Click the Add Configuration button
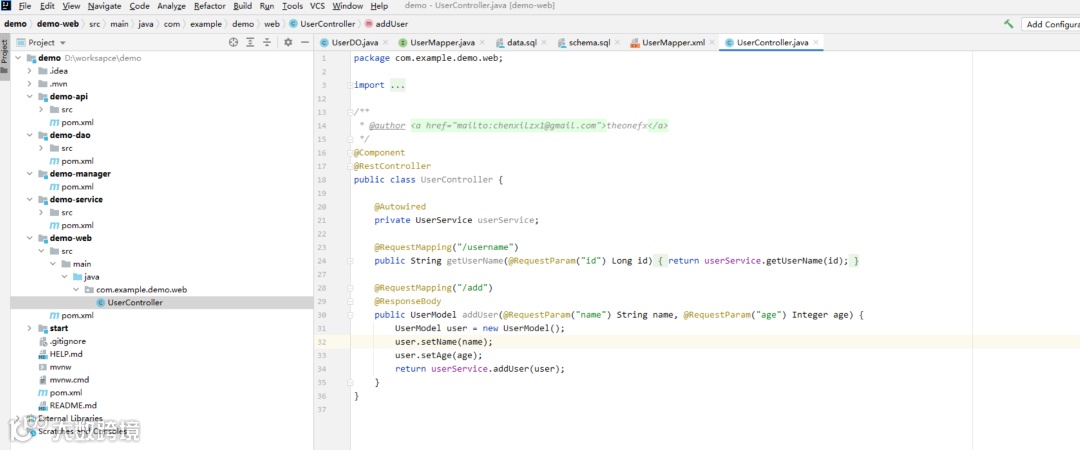The image size is (1080, 450). [1051, 24]
